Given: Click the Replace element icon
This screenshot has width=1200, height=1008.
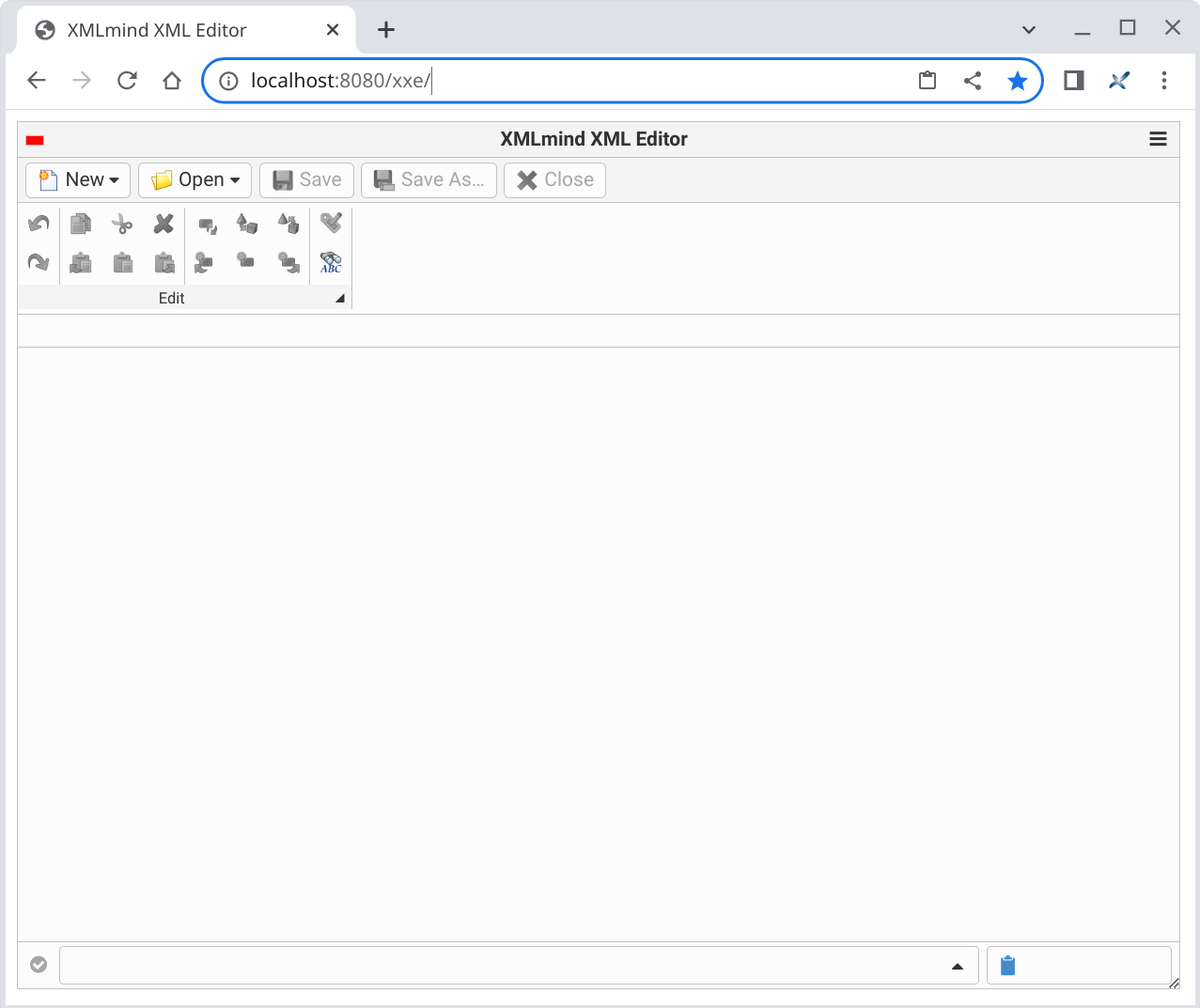Looking at the screenshot, I should click(207, 225).
